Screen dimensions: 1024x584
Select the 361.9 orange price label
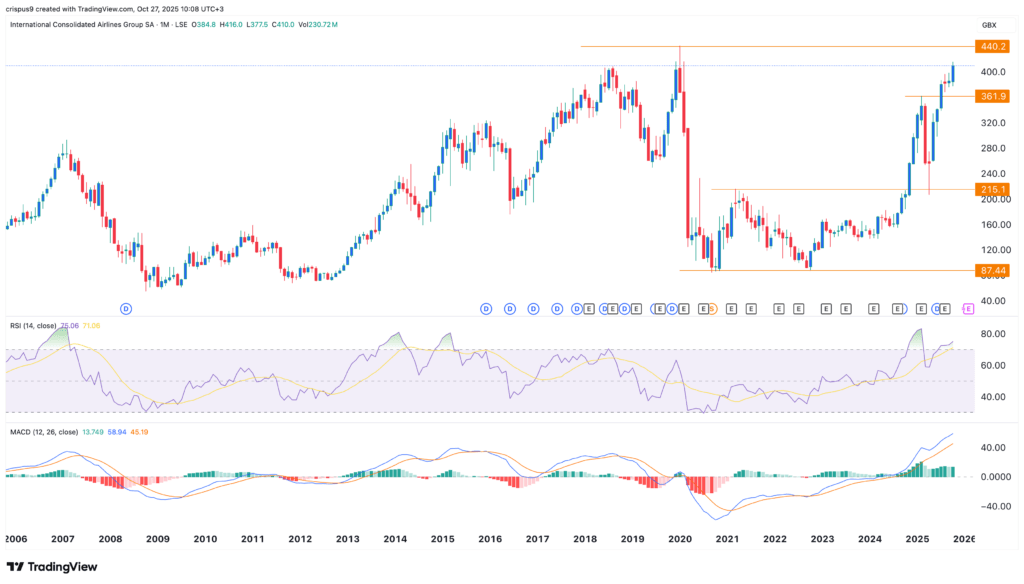[x=992, y=96]
